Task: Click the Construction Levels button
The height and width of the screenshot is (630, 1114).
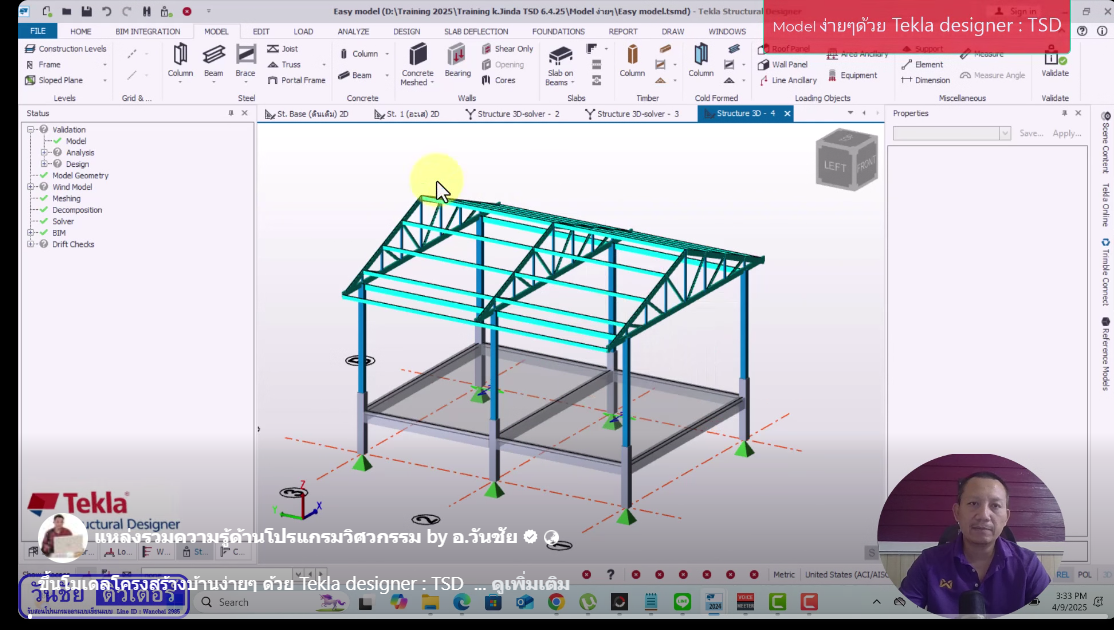Action: (66, 49)
